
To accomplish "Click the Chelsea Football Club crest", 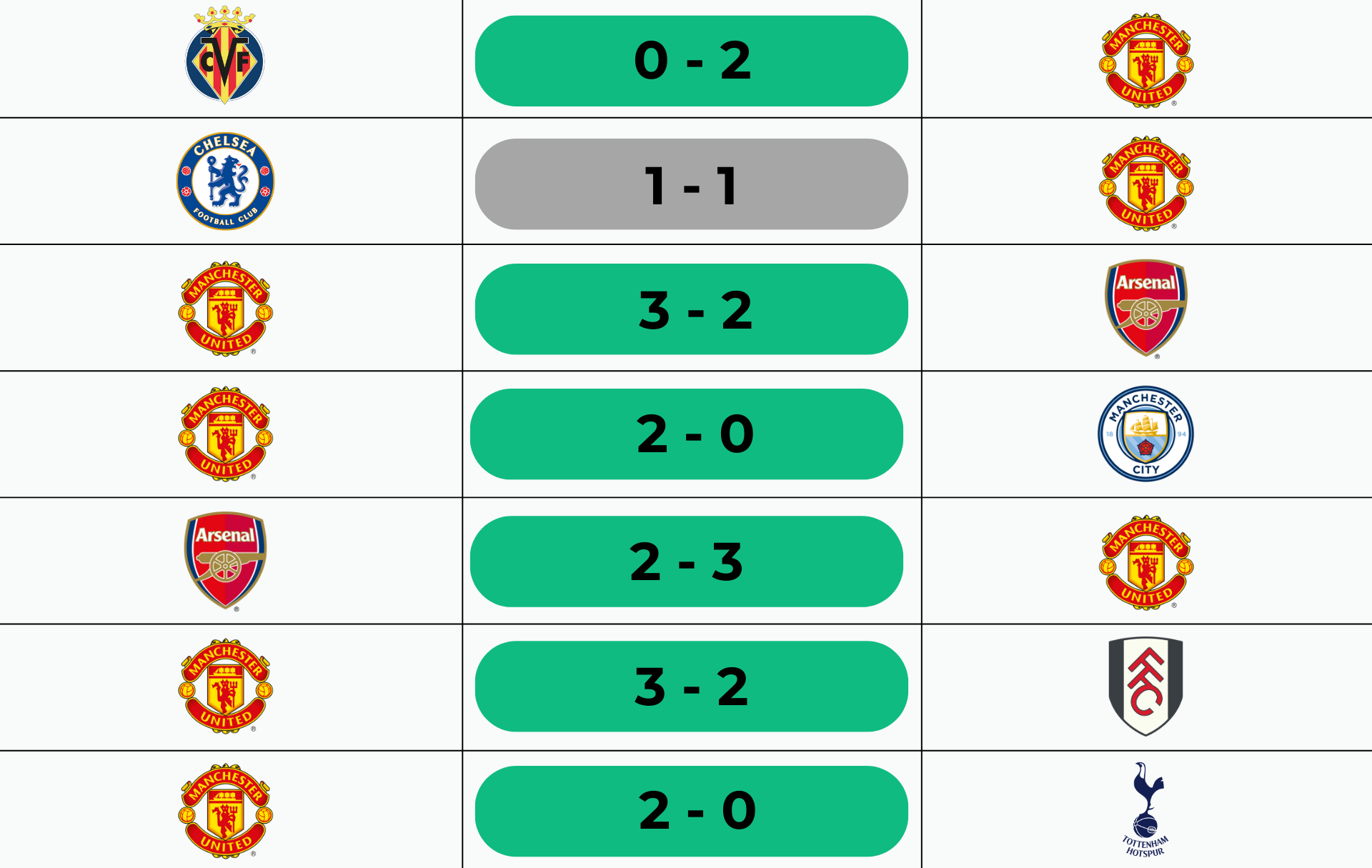I will (x=225, y=181).
